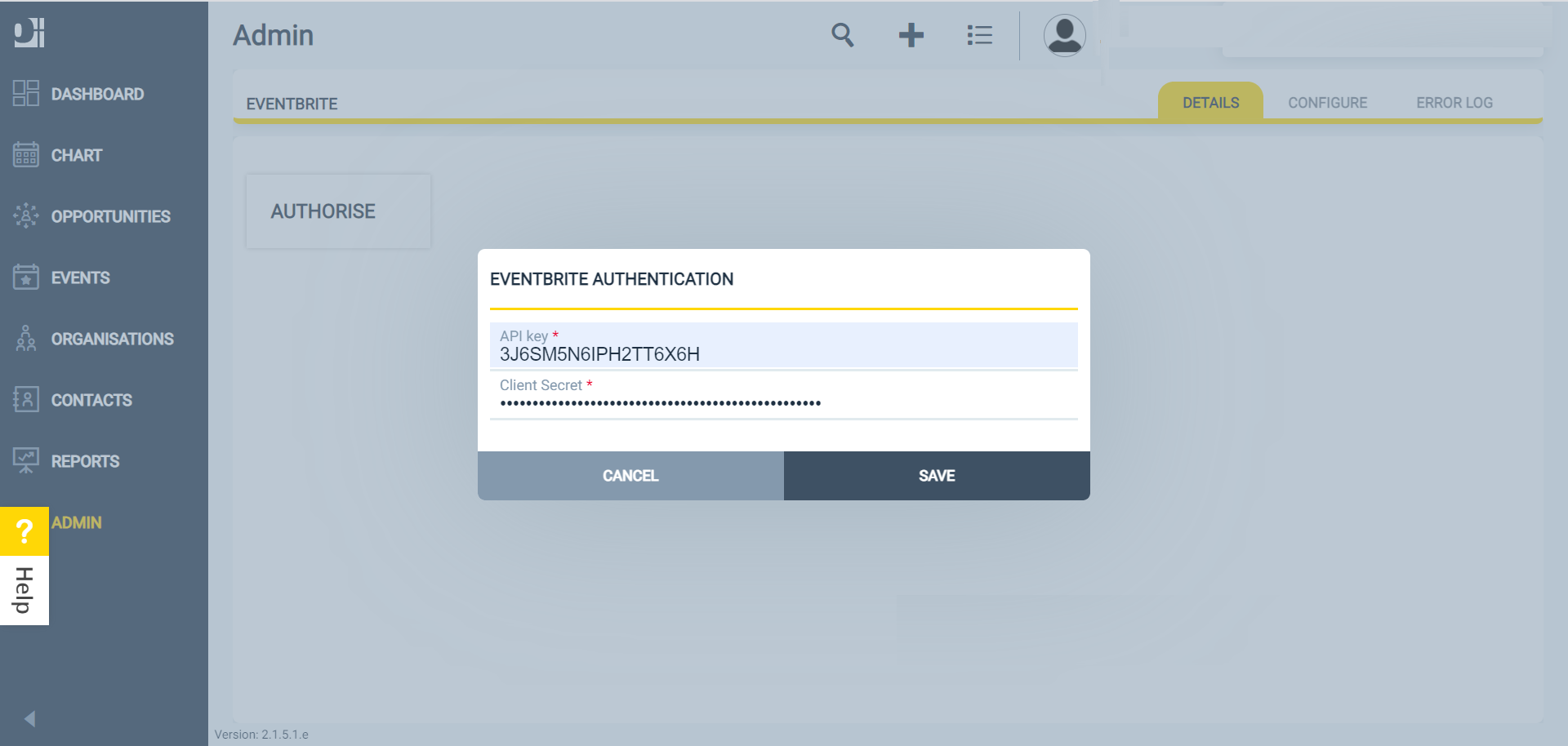Open Reports from the sidebar

(85, 461)
